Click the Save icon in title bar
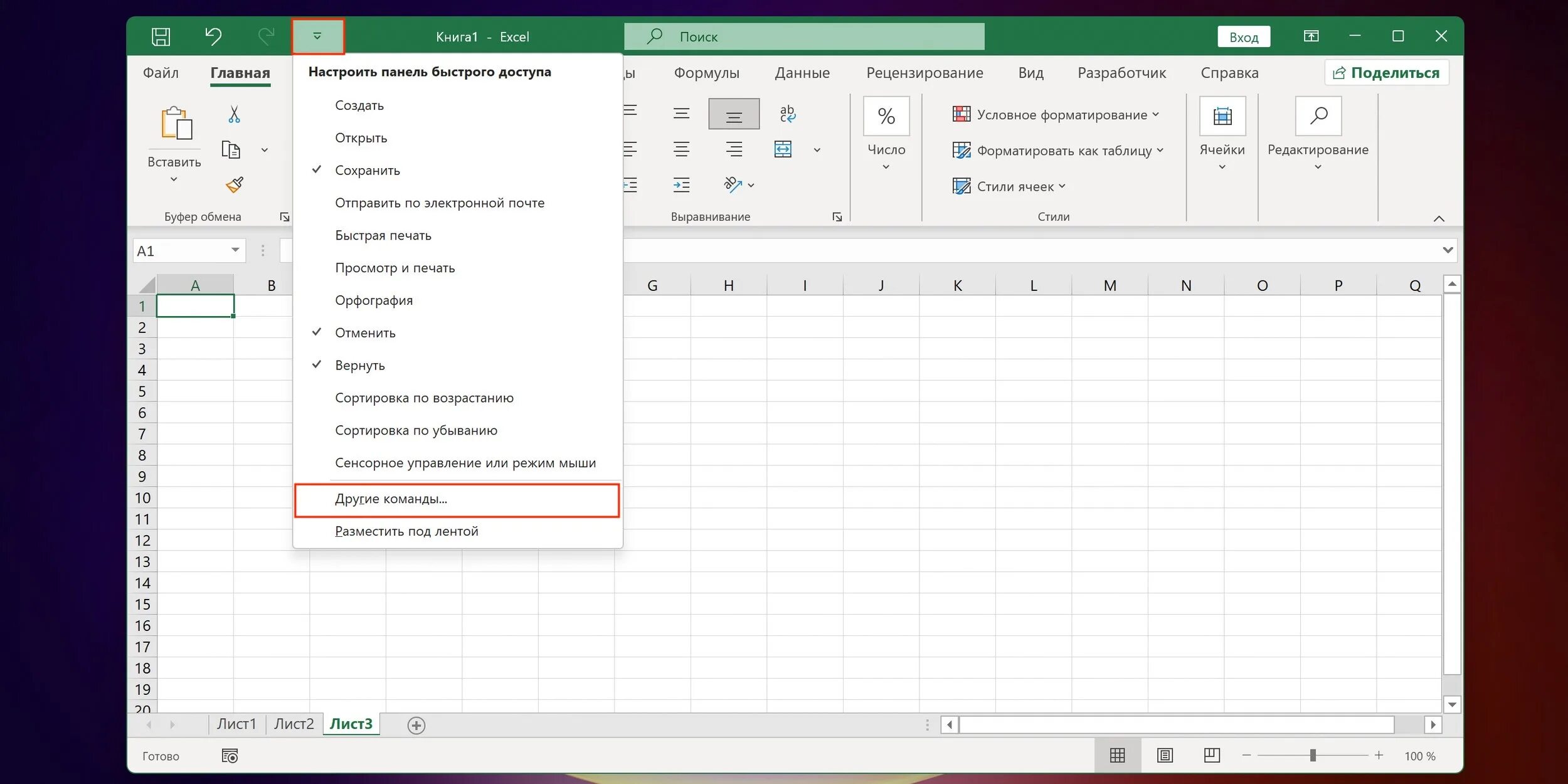The height and width of the screenshot is (784, 1568). tap(161, 36)
